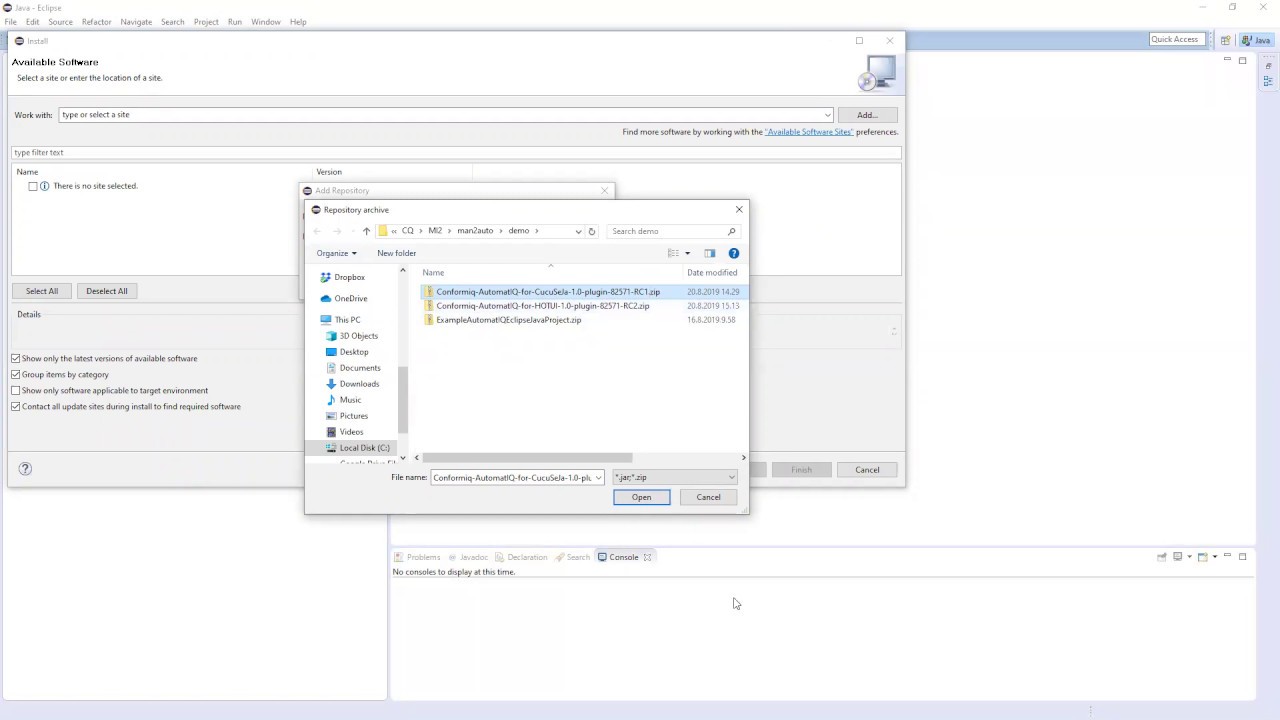Click the Select All button
This screenshot has width=1280, height=720.
point(42,291)
